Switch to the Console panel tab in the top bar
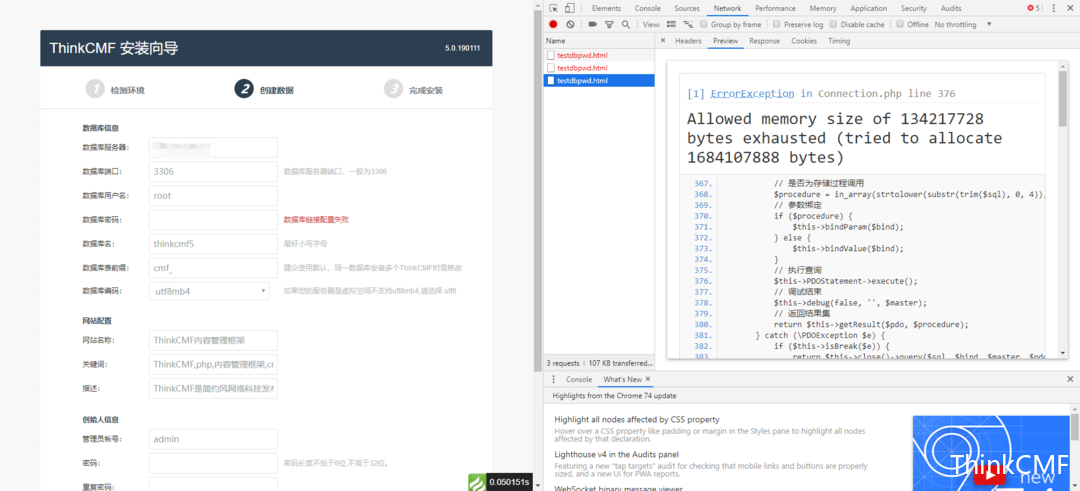The height and width of the screenshot is (491, 1080). pos(647,8)
